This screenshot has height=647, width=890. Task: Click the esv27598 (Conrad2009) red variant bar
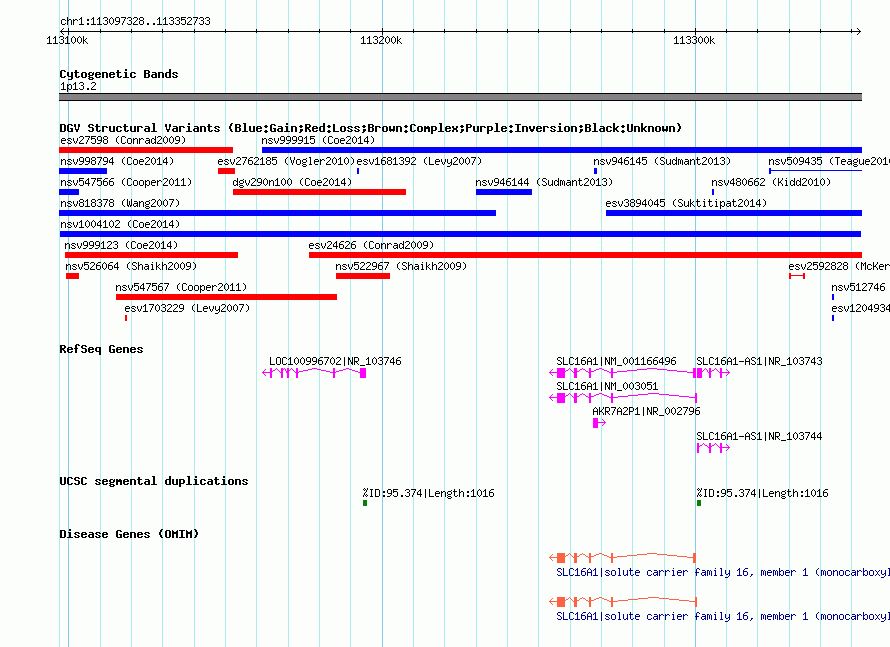[x=146, y=150]
